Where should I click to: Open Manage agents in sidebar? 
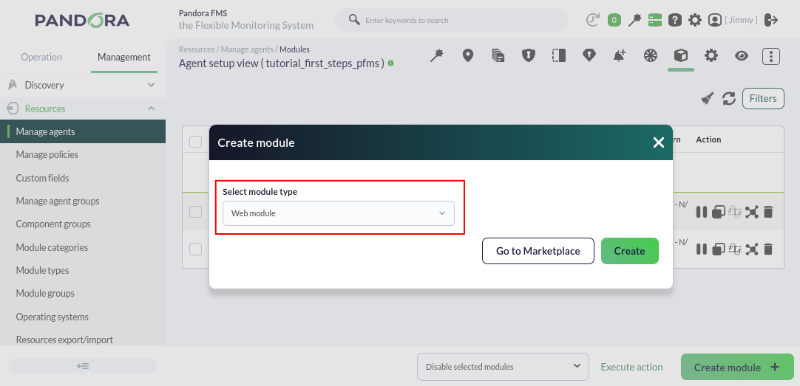[83, 132]
